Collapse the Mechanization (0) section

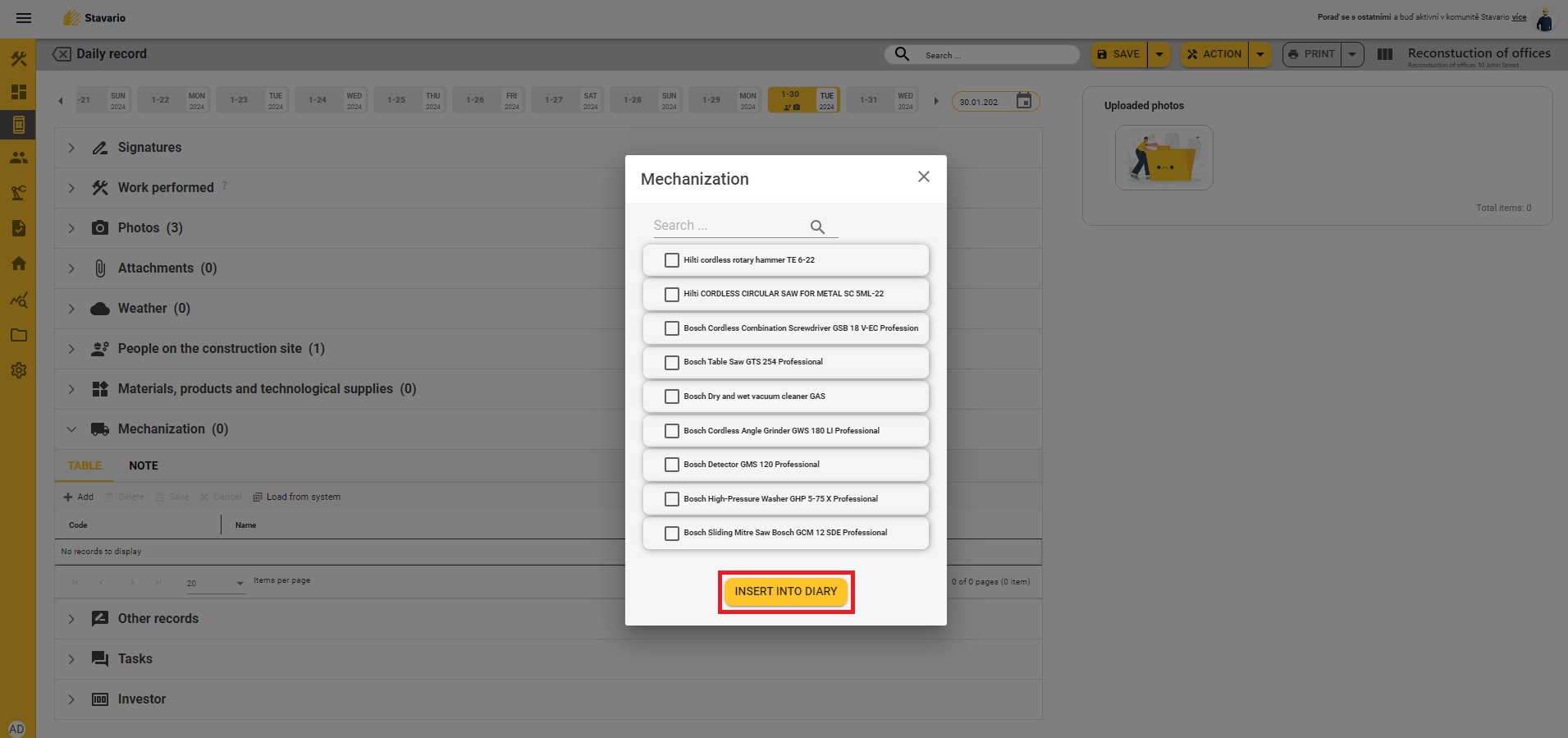[x=71, y=429]
